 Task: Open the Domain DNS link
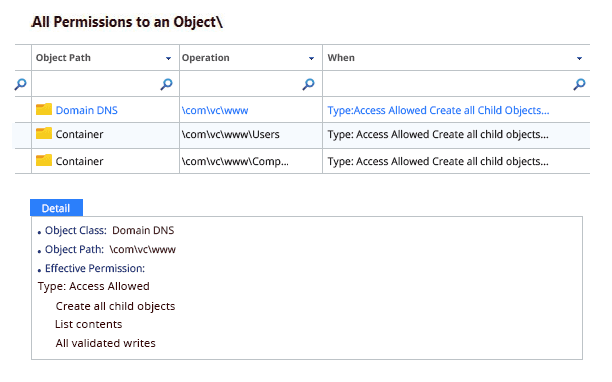coord(87,110)
